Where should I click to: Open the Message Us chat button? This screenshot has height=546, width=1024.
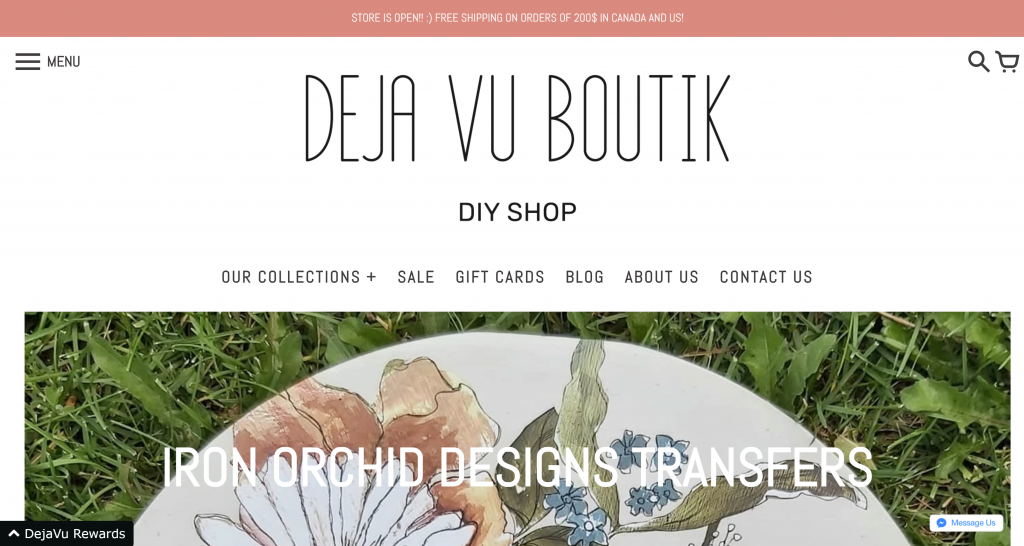(x=967, y=522)
